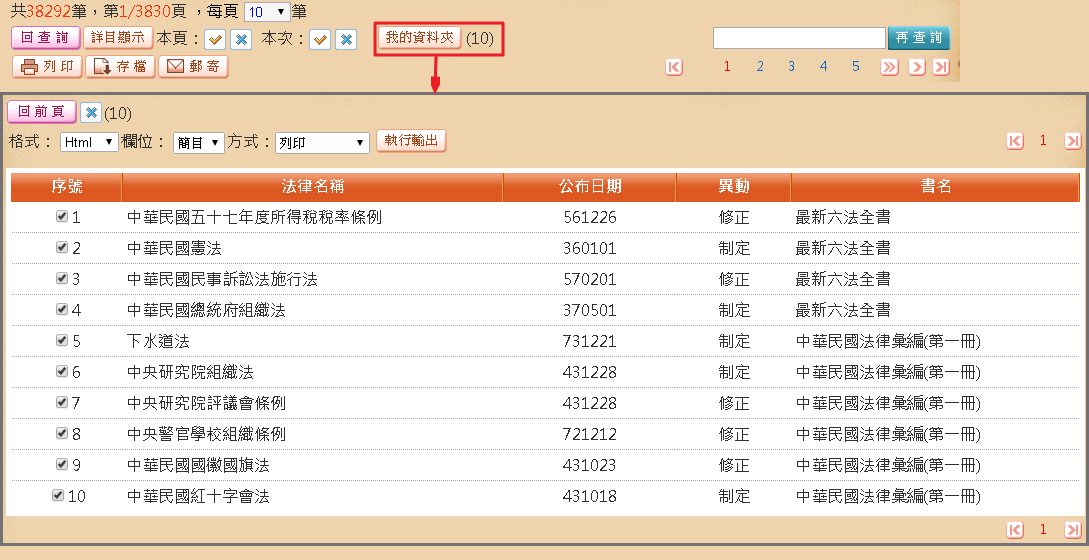1089x560 pixels.
Task: Focus the search box beside 再查詢
Action: [799, 38]
